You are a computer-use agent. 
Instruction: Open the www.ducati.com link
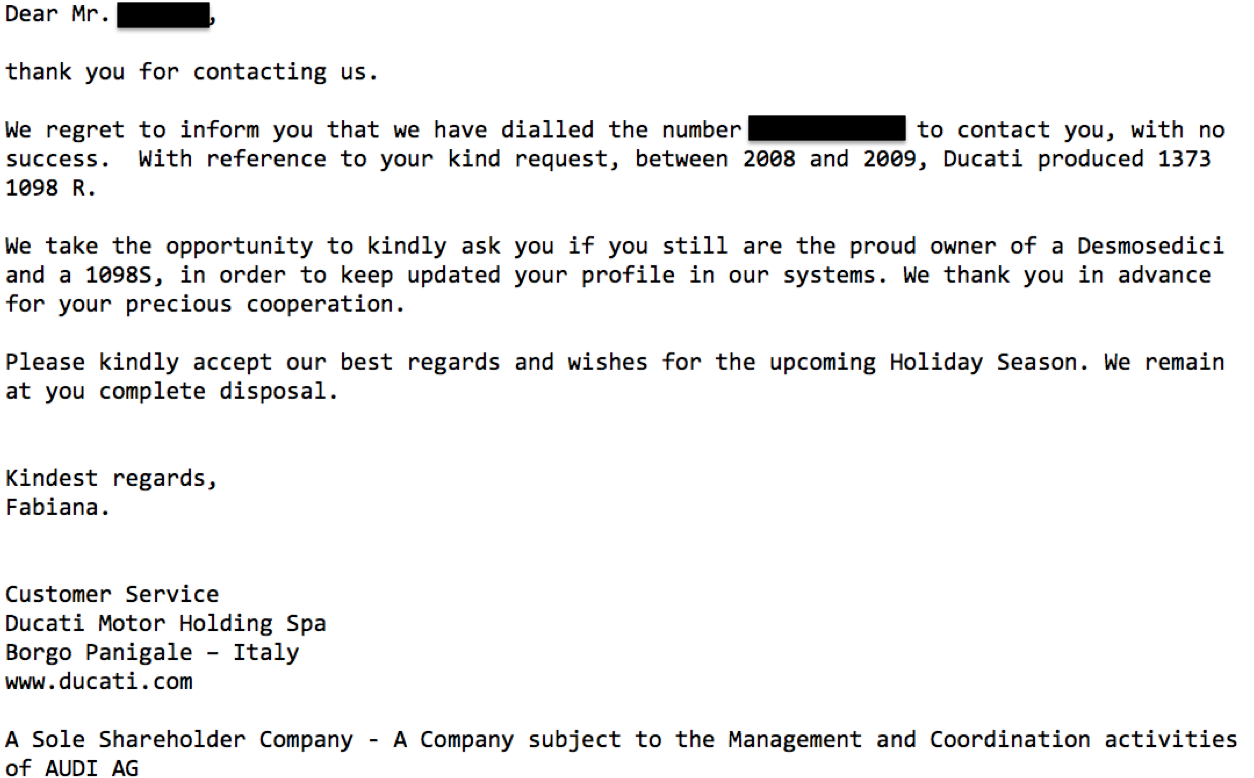99,682
